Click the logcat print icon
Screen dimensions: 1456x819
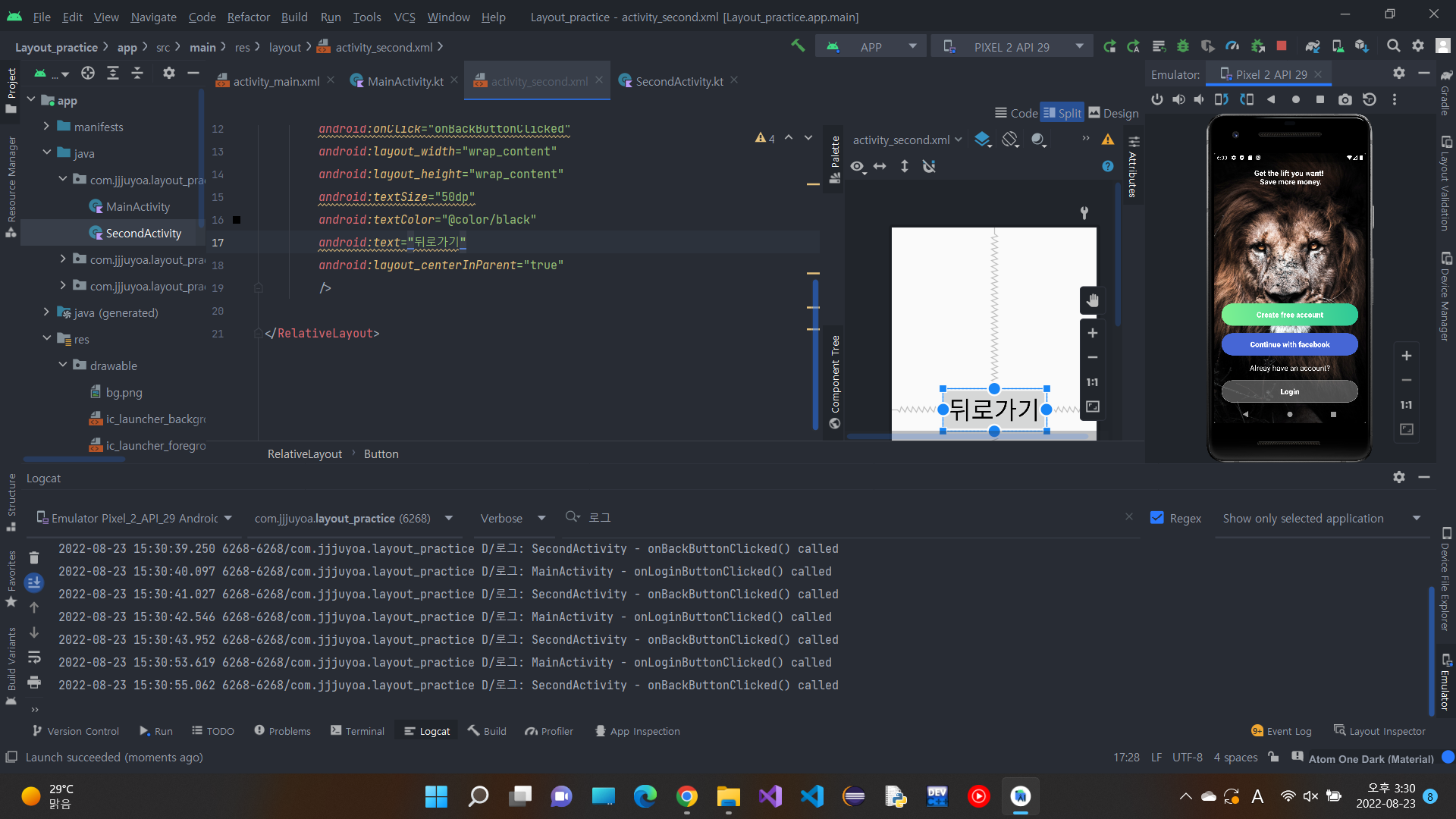click(x=34, y=682)
